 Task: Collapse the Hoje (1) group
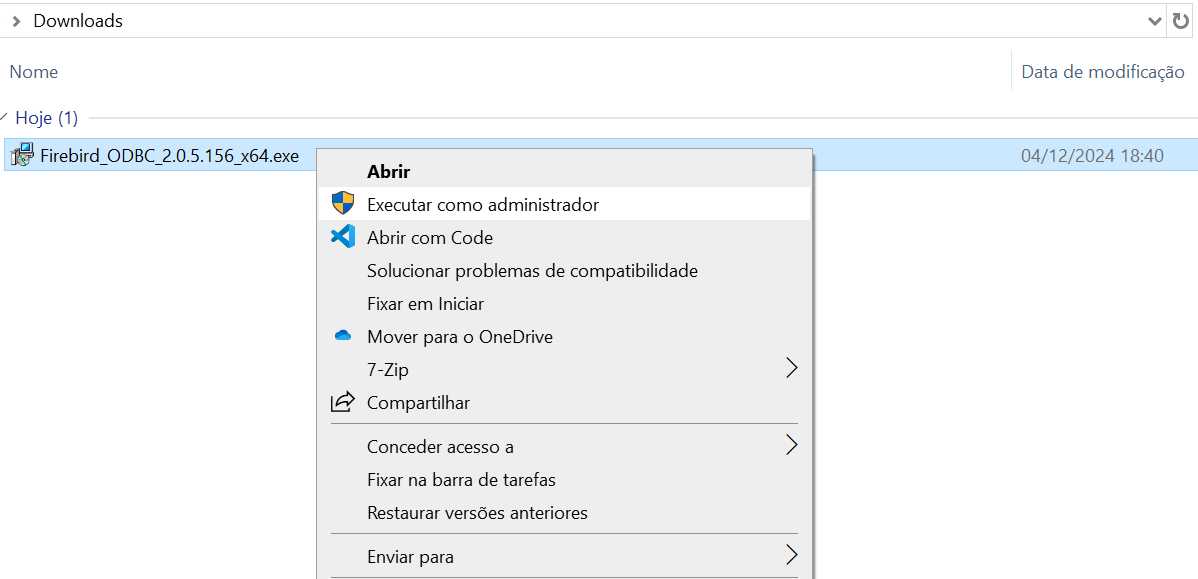(x=5, y=118)
